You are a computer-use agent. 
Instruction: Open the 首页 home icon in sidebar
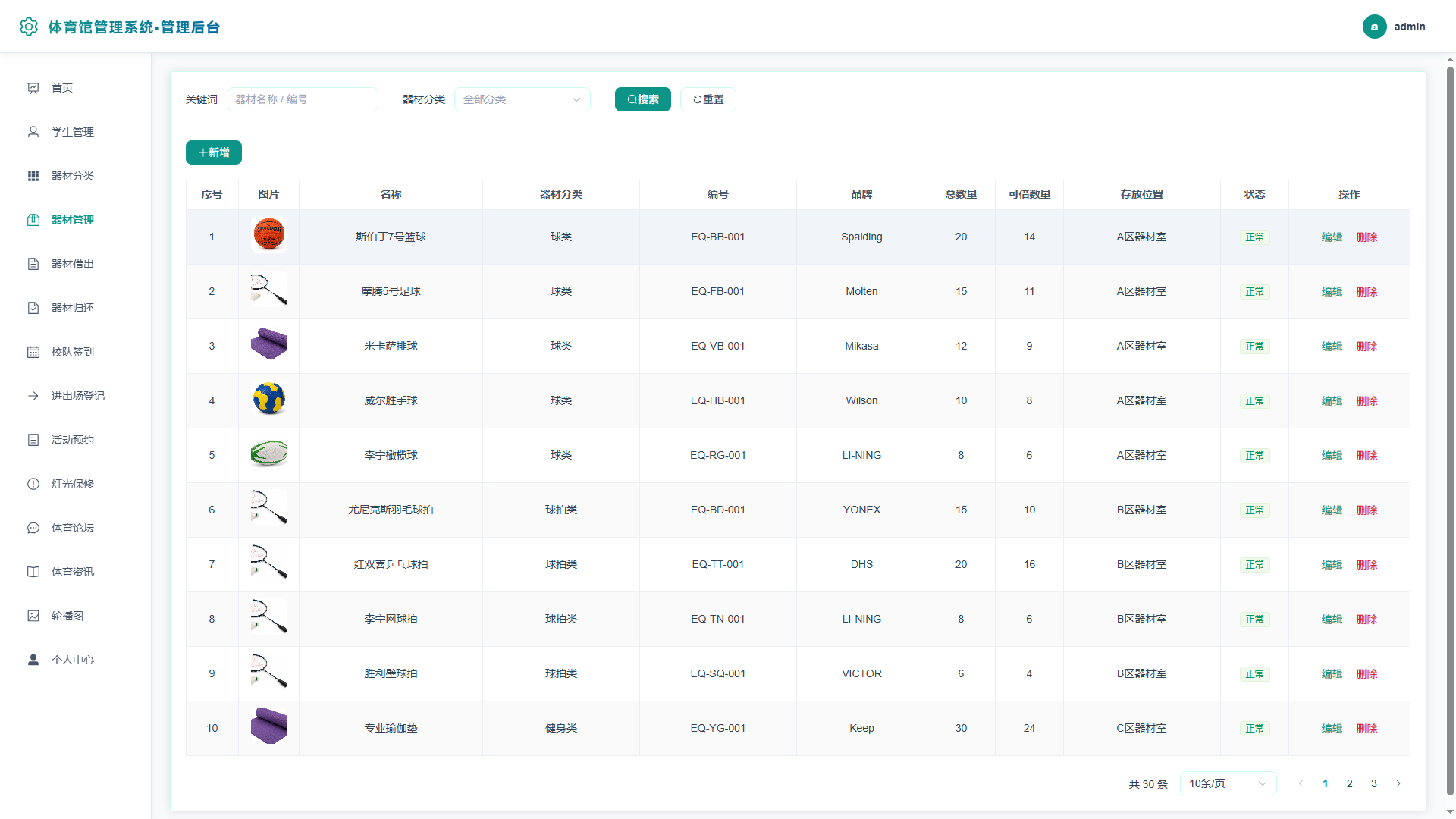pyautogui.click(x=33, y=88)
